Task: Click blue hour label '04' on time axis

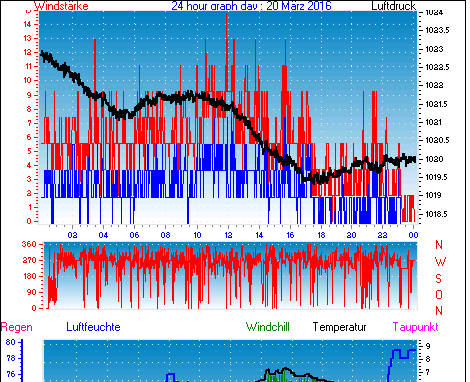Action: point(103,235)
